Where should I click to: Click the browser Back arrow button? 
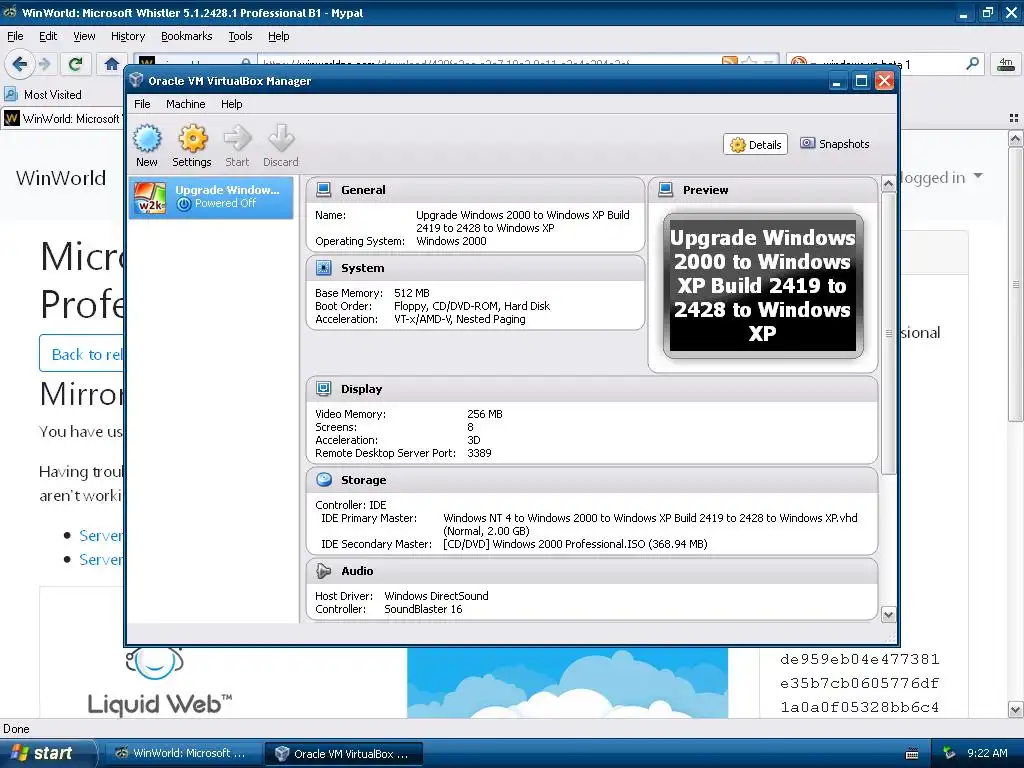tap(20, 63)
